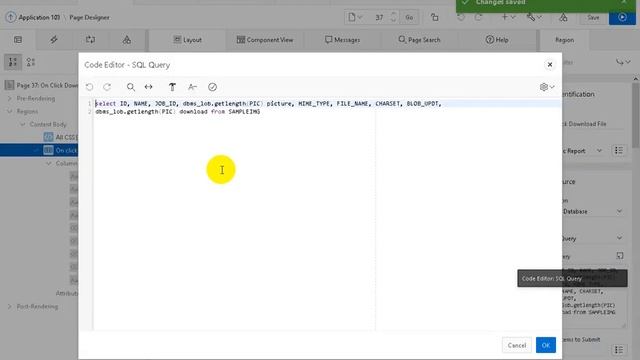Click the Save button
Viewport: 640px width, 360px height.
tap(593, 18)
